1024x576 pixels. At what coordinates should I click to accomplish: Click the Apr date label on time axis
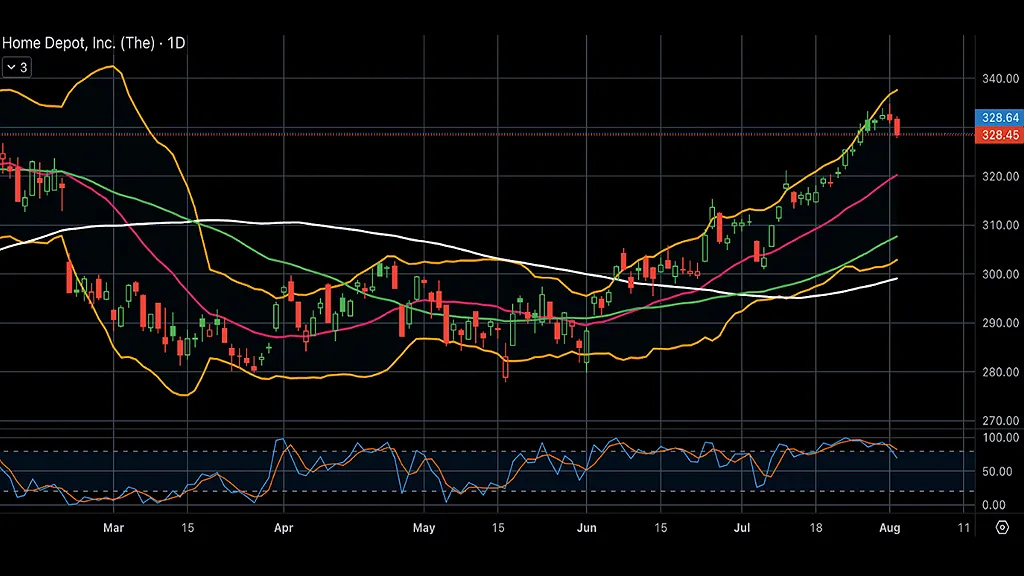click(283, 528)
